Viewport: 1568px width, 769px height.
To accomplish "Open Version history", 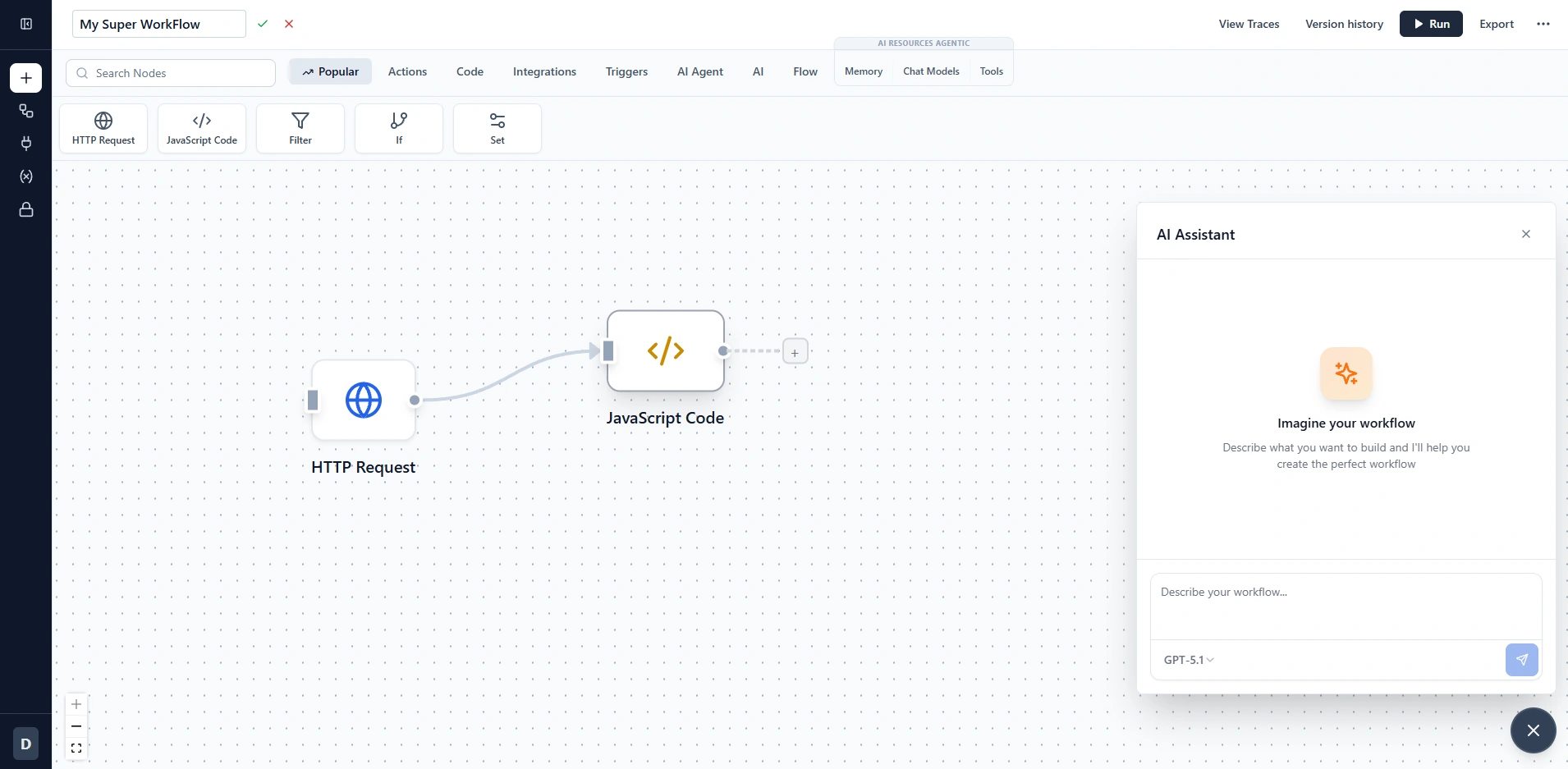I will [1344, 24].
